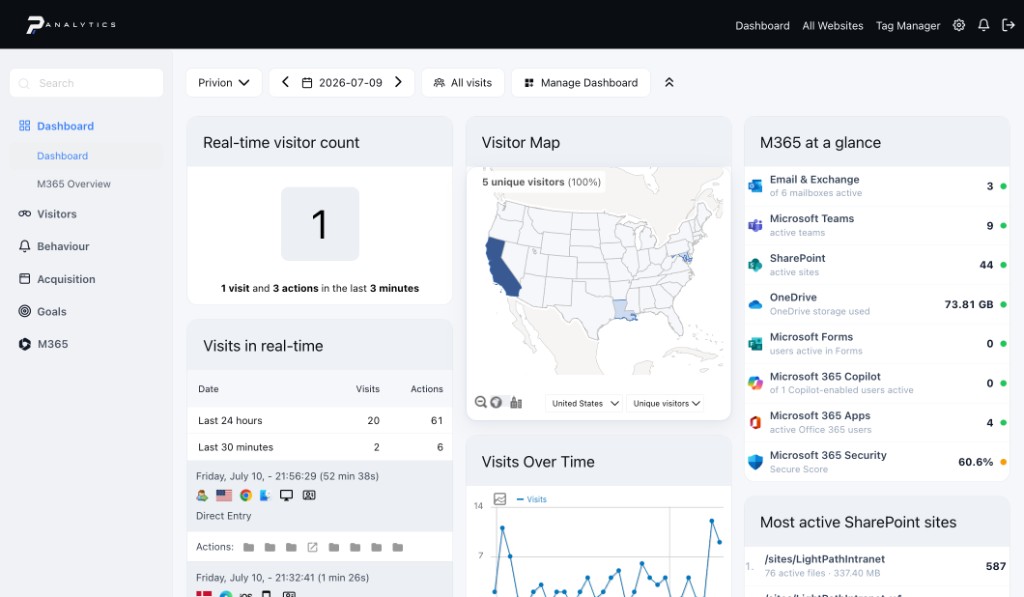Click the Microsoft Teams icon
Viewport: 1024px width, 597px height.
click(x=756, y=225)
